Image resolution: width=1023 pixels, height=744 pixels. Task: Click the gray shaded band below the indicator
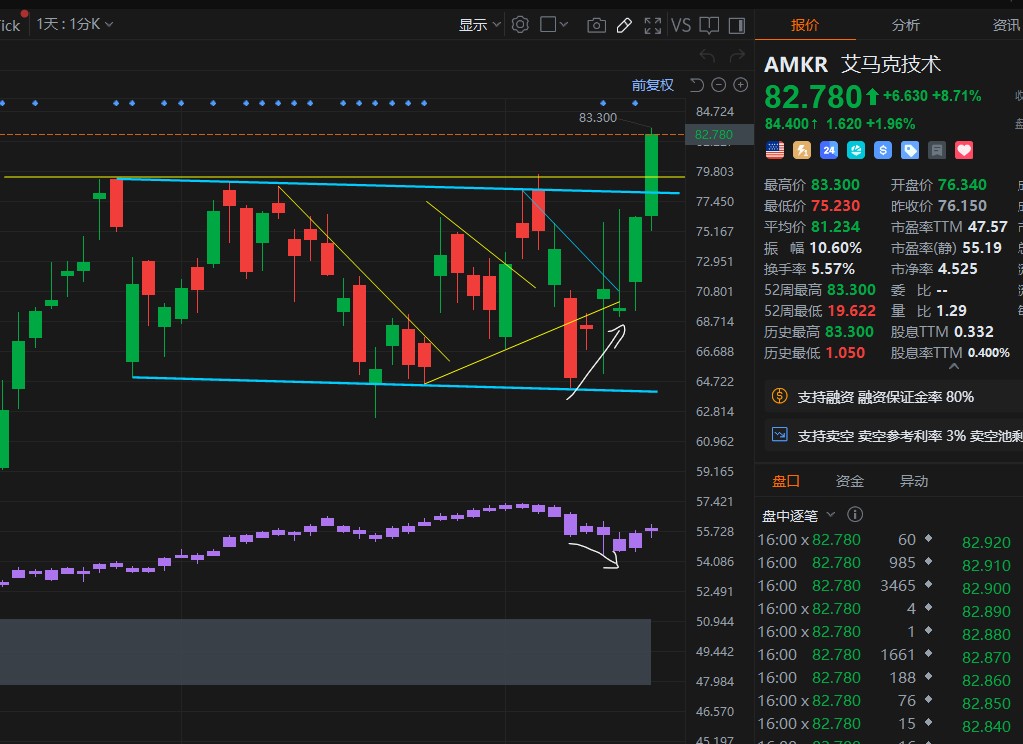[325, 651]
